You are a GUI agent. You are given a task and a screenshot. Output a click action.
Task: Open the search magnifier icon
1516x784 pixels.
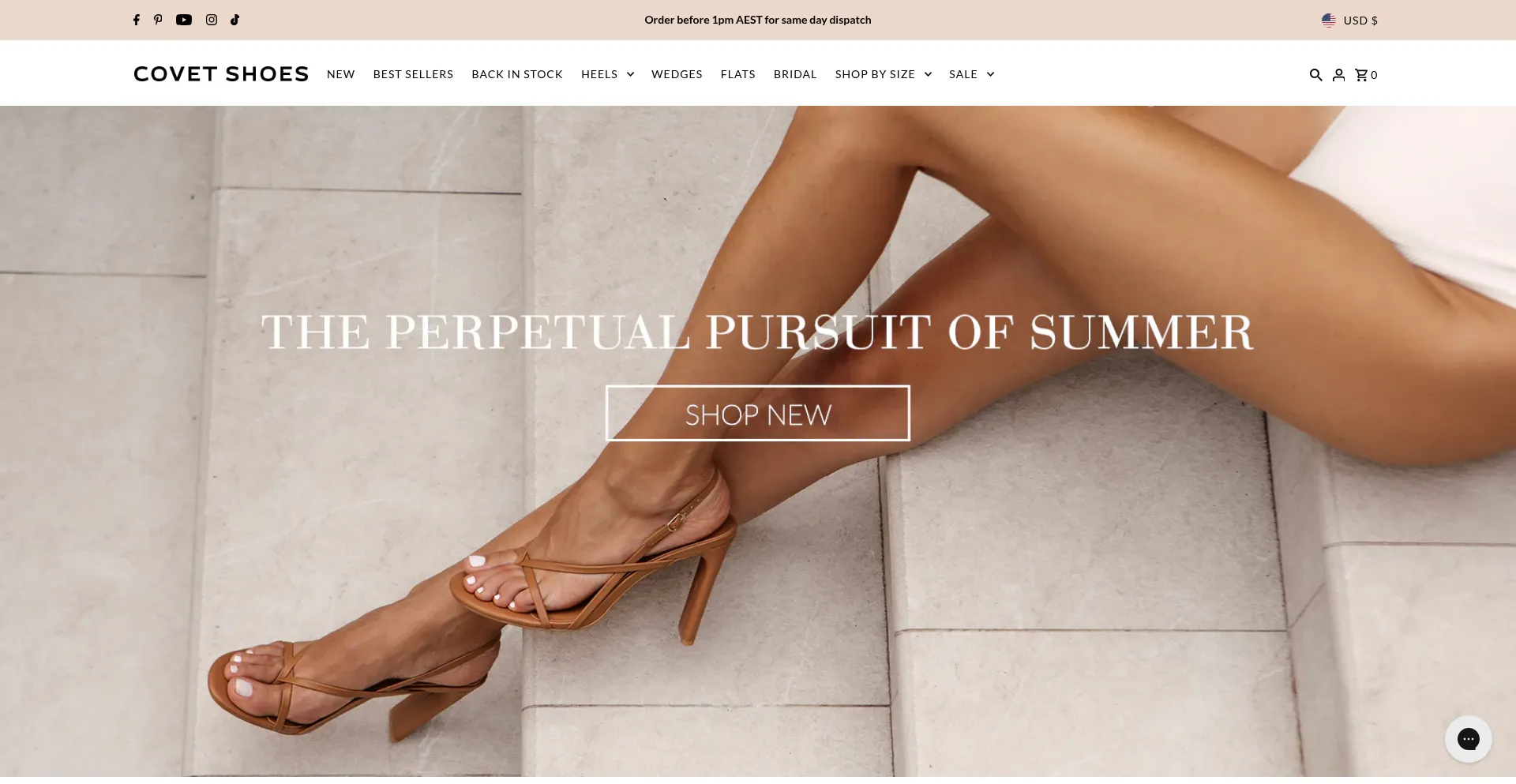(1315, 75)
